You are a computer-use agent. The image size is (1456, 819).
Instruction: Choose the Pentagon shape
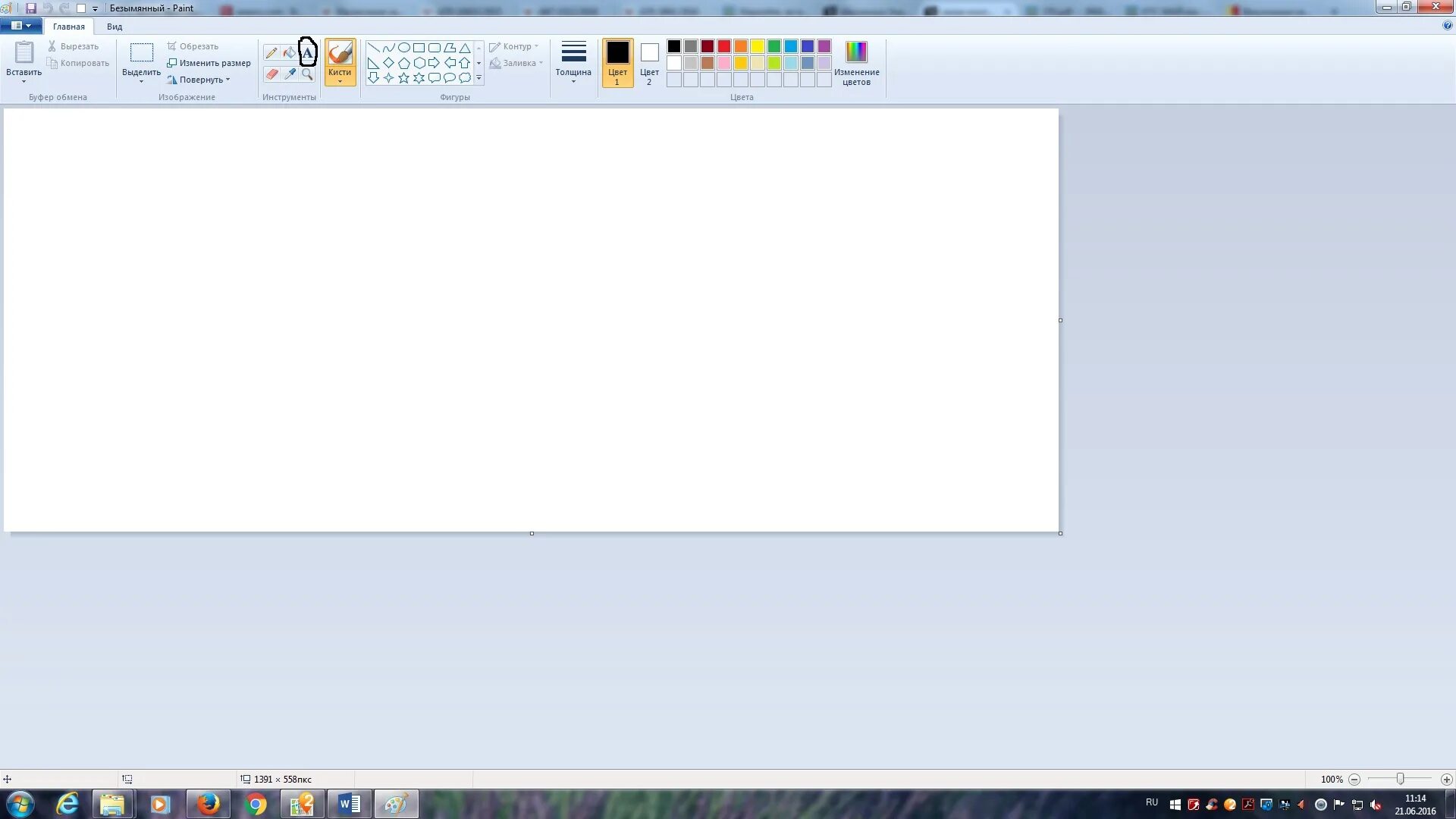point(403,63)
